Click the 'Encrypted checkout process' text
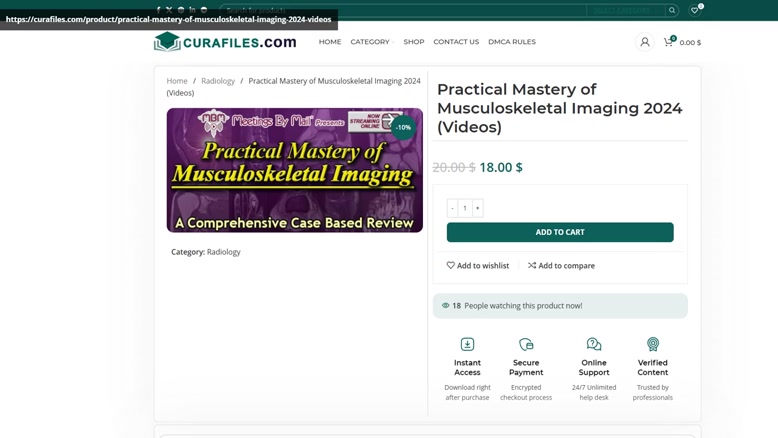Screen dimensions: 778x438 coord(526,392)
